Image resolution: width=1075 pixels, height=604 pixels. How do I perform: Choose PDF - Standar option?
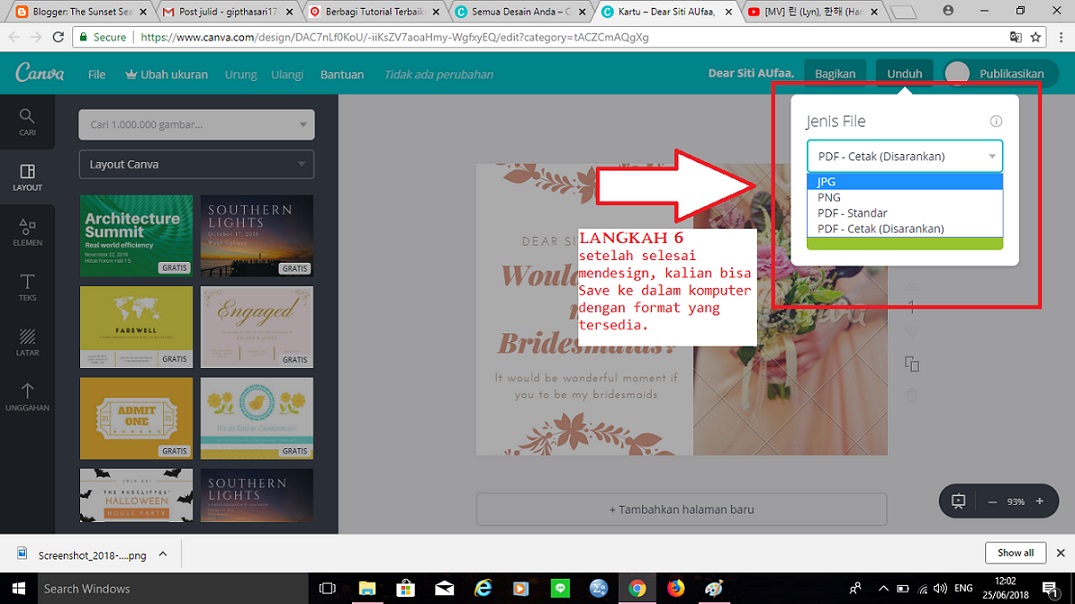click(x=904, y=213)
